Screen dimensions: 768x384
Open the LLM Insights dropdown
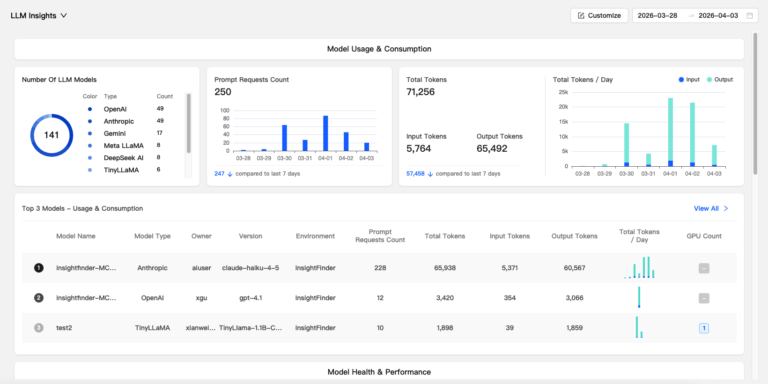click(39, 15)
